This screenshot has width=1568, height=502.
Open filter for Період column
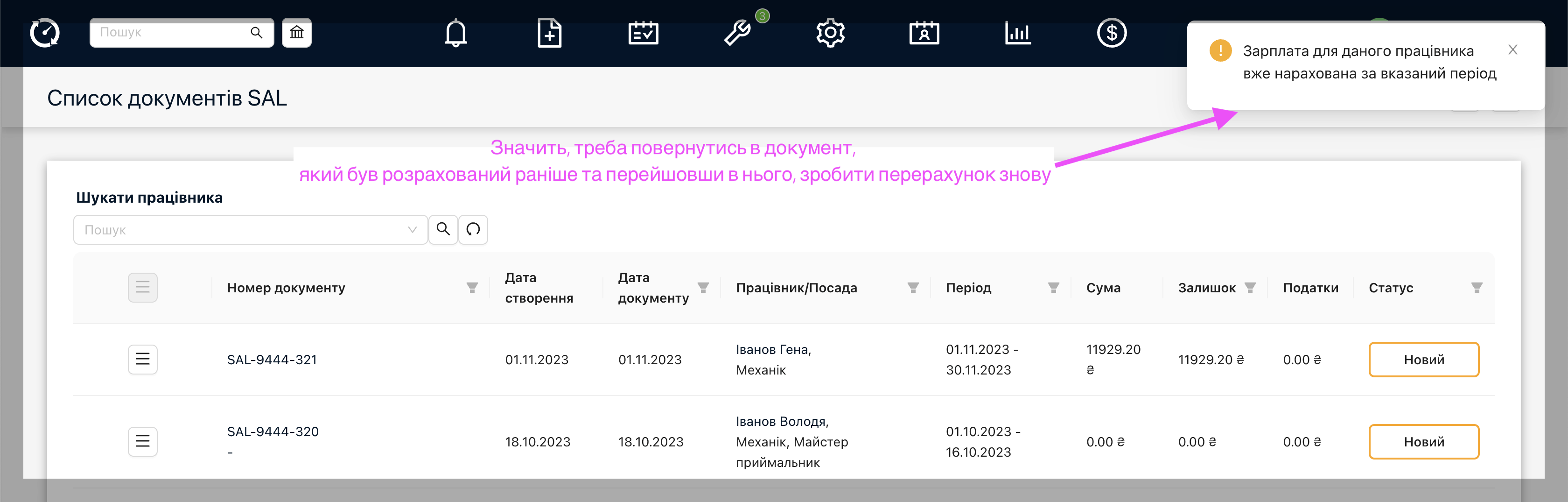(x=1054, y=288)
